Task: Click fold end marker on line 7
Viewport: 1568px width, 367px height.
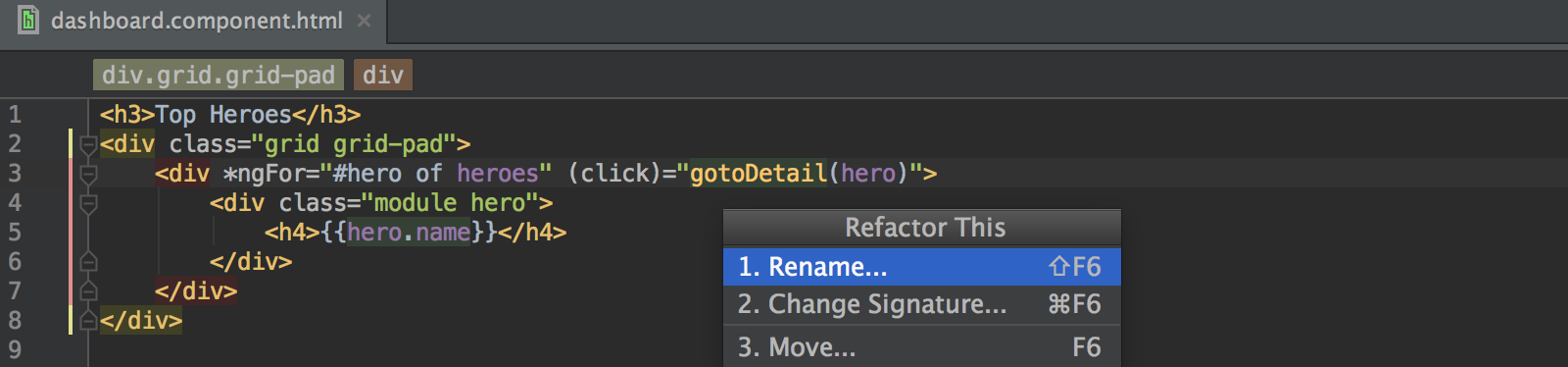Action: click(x=88, y=291)
